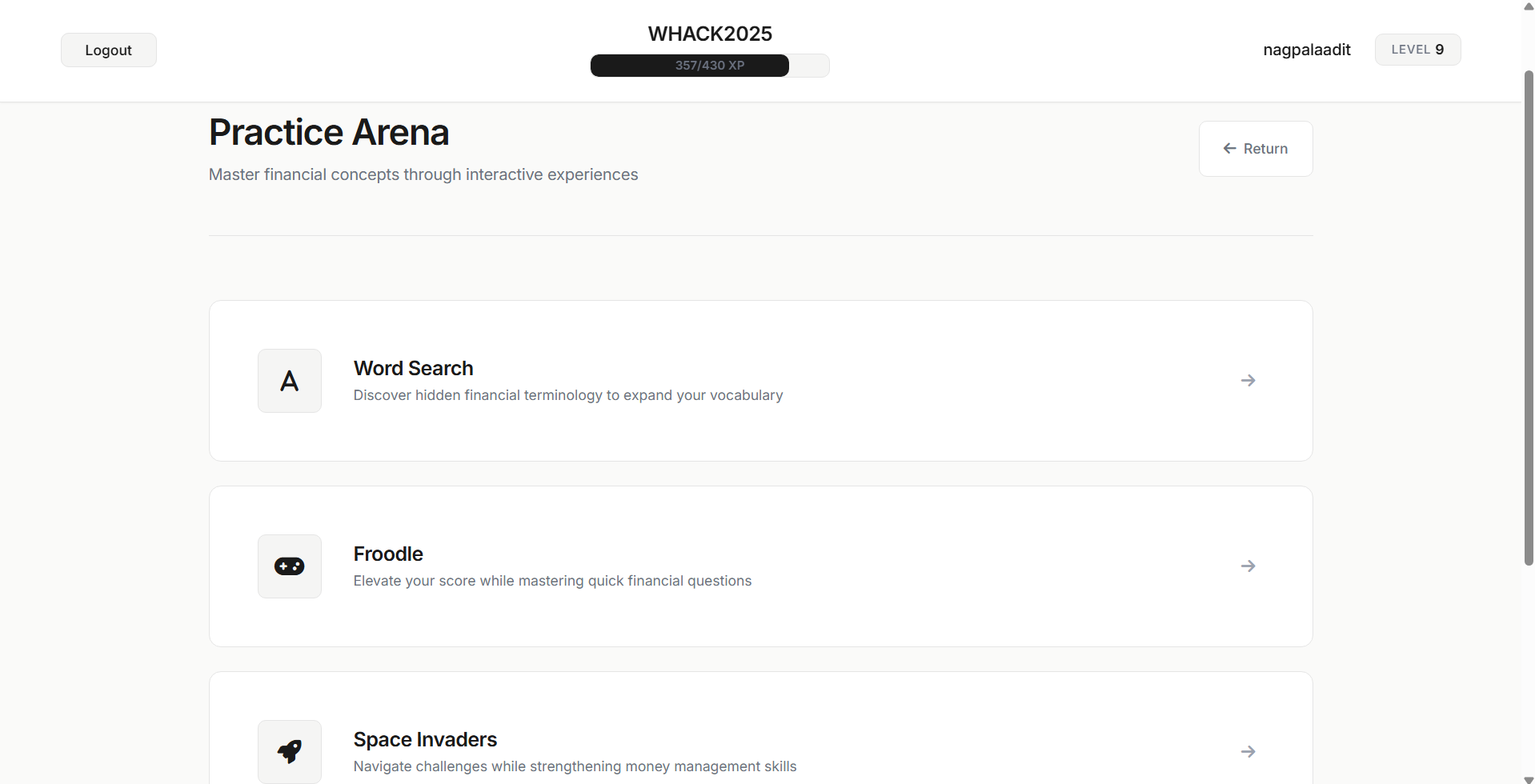Image resolution: width=1535 pixels, height=784 pixels.
Task: Click the nagpalaadit username
Action: point(1306,50)
